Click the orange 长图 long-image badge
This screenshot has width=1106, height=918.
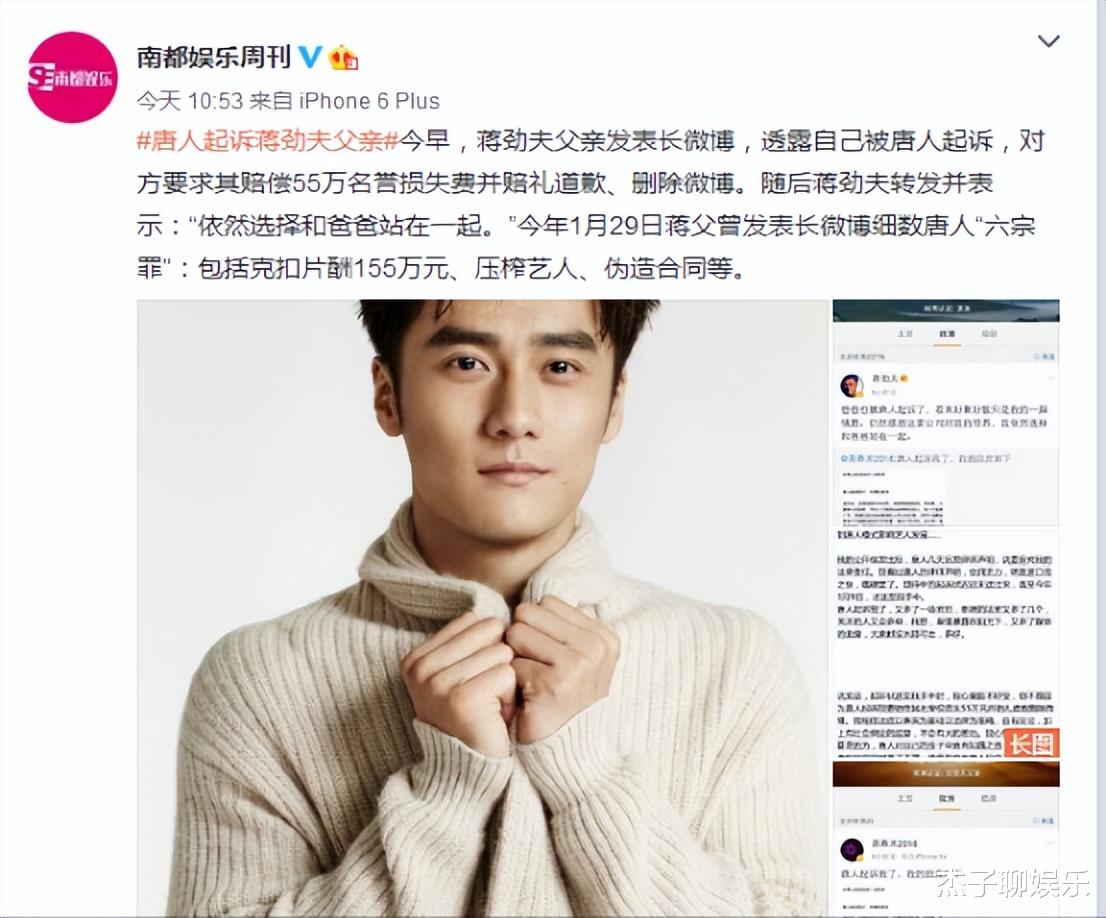point(1031,744)
